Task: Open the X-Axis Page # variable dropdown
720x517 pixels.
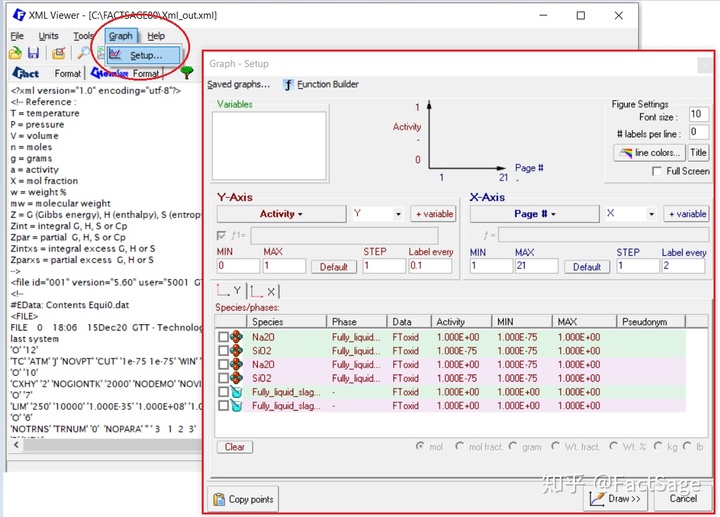Action: 534,214
